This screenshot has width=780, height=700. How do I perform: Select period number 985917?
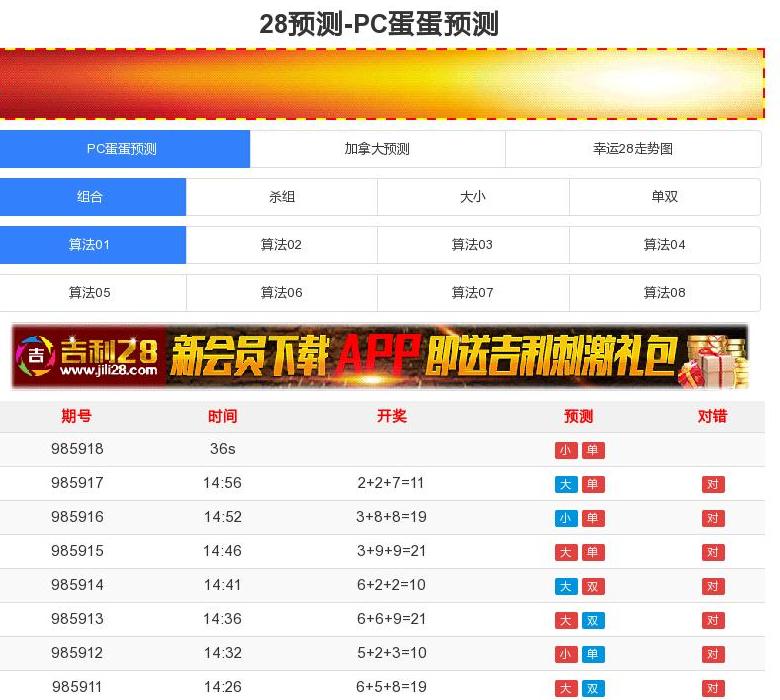coord(77,483)
